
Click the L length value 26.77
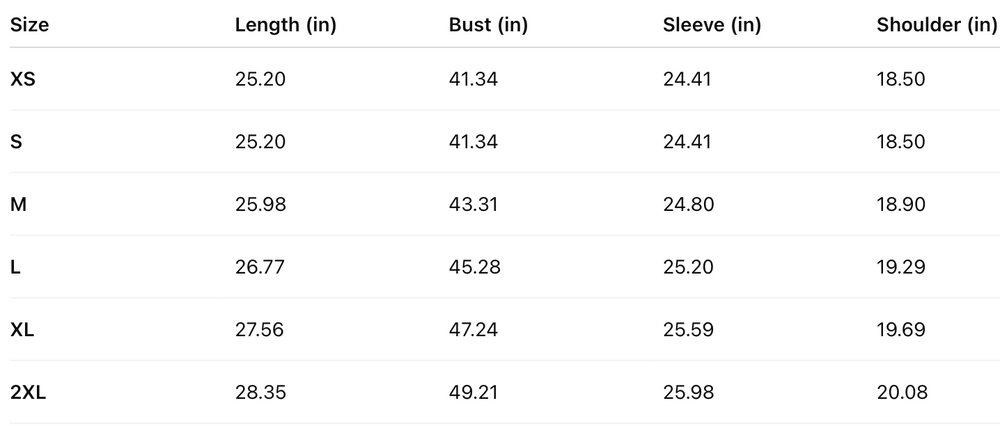click(x=260, y=267)
